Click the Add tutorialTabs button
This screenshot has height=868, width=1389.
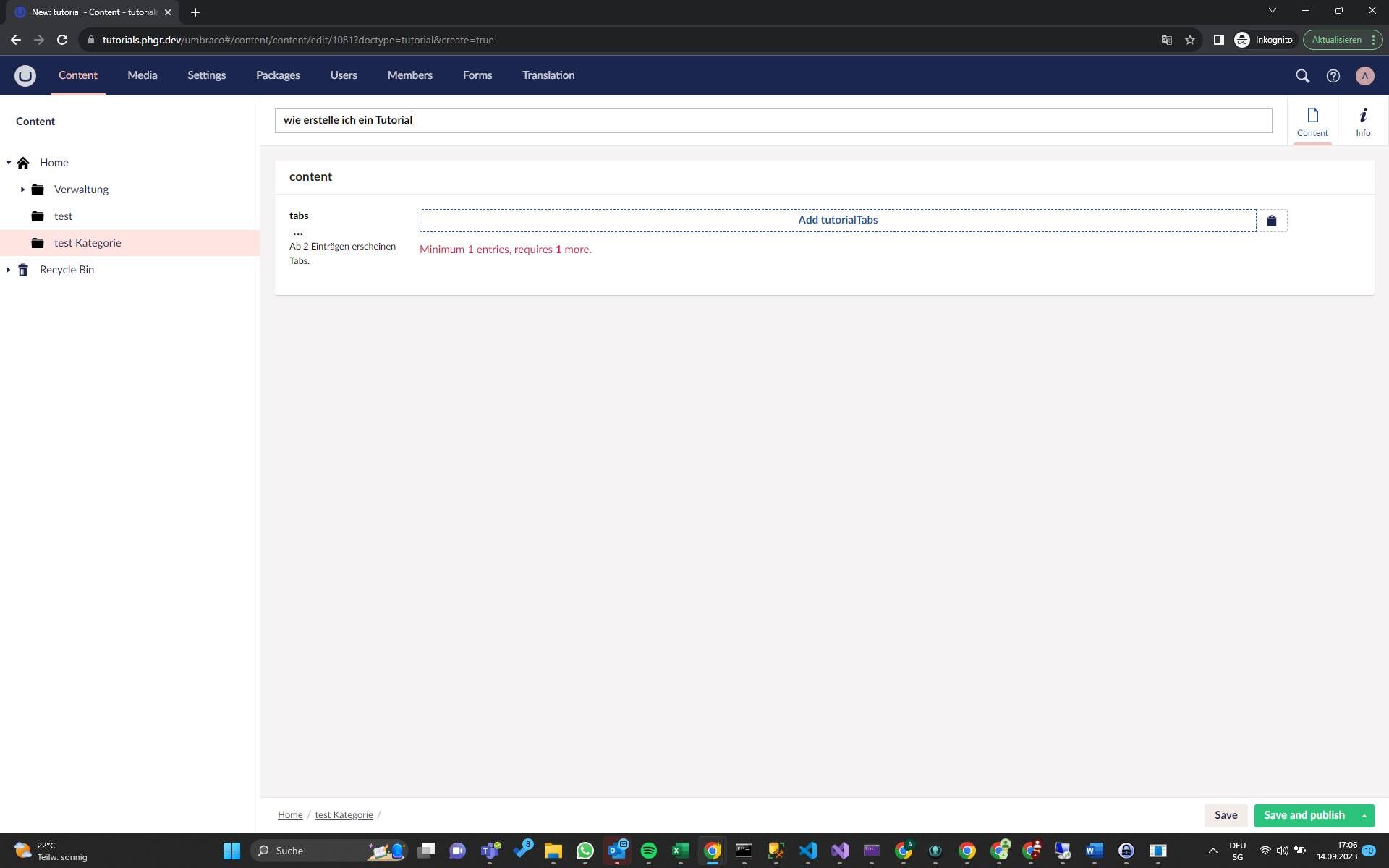838,221
